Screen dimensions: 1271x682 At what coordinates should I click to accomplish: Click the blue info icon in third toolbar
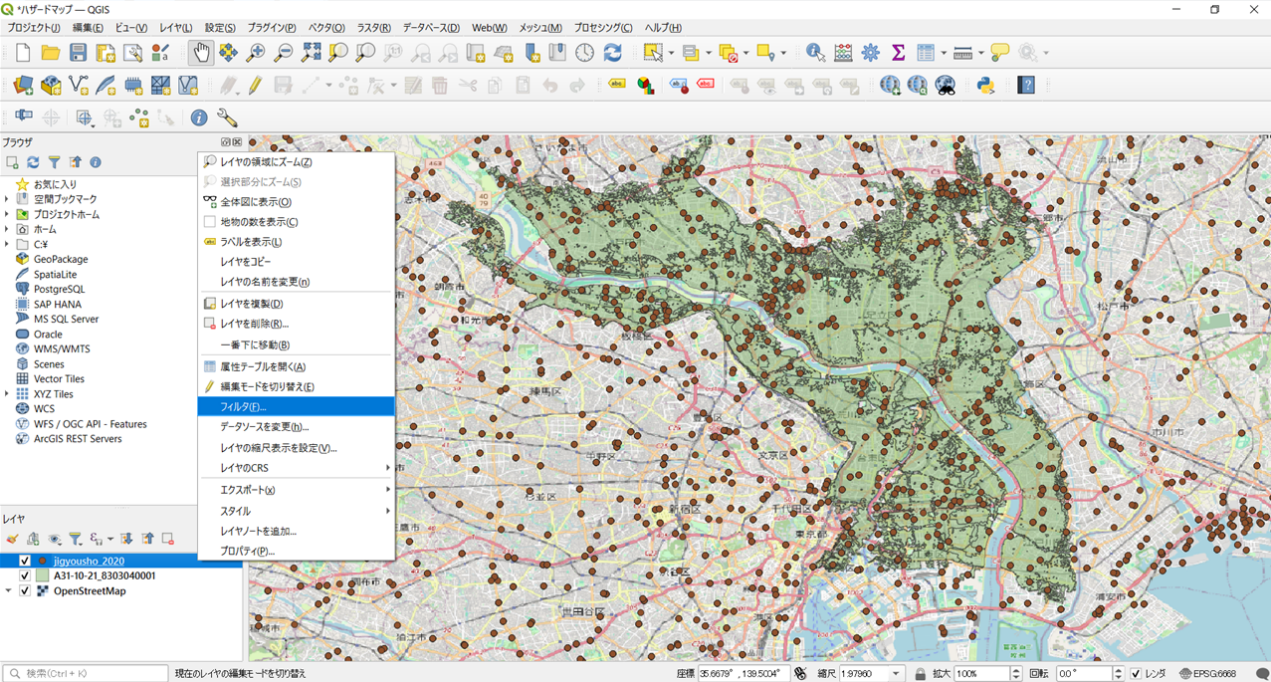pos(199,118)
